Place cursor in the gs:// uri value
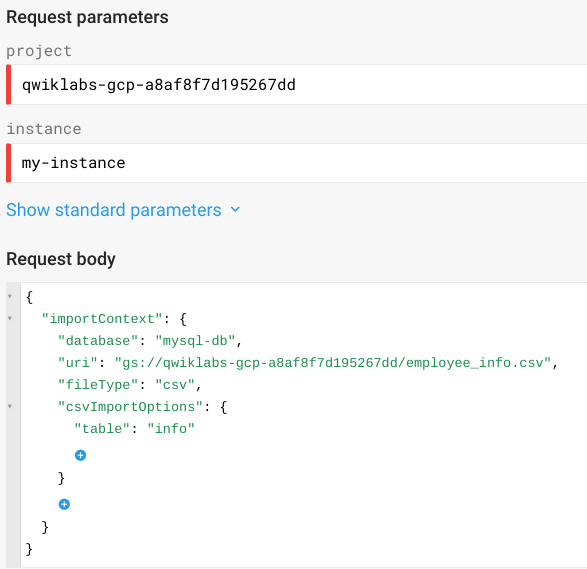This screenshot has height=569, width=587. pyautogui.click(x=333, y=363)
